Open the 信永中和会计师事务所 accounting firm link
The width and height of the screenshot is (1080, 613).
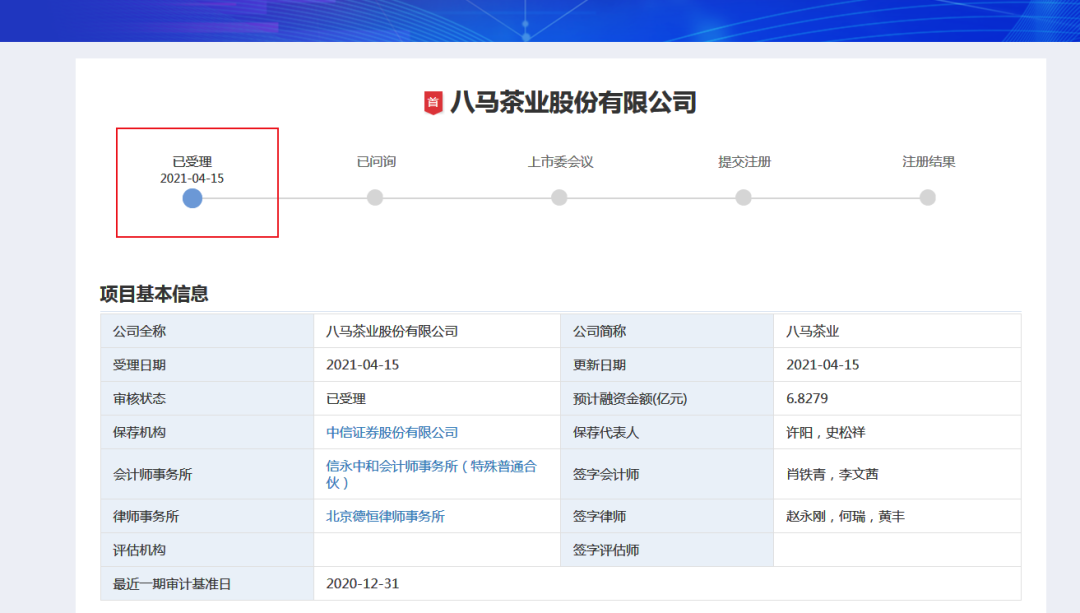pyautogui.click(x=430, y=466)
